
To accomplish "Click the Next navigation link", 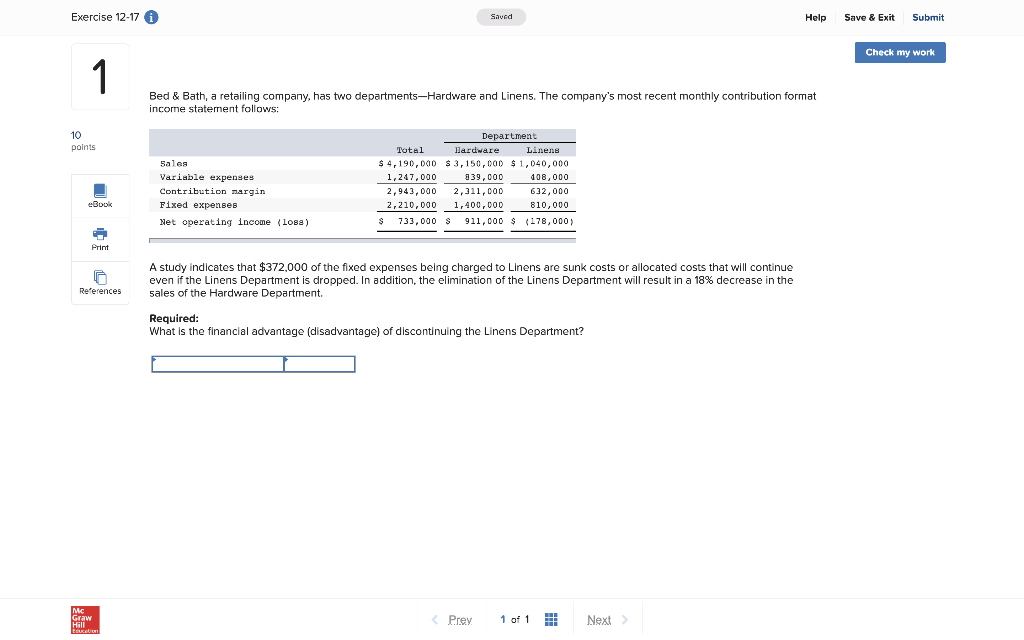I will (599, 620).
